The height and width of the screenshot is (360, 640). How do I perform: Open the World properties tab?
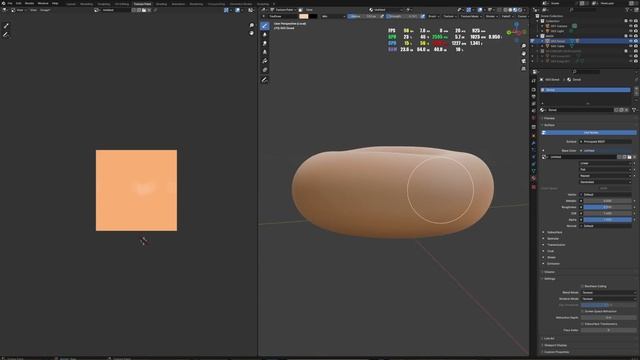click(533, 118)
